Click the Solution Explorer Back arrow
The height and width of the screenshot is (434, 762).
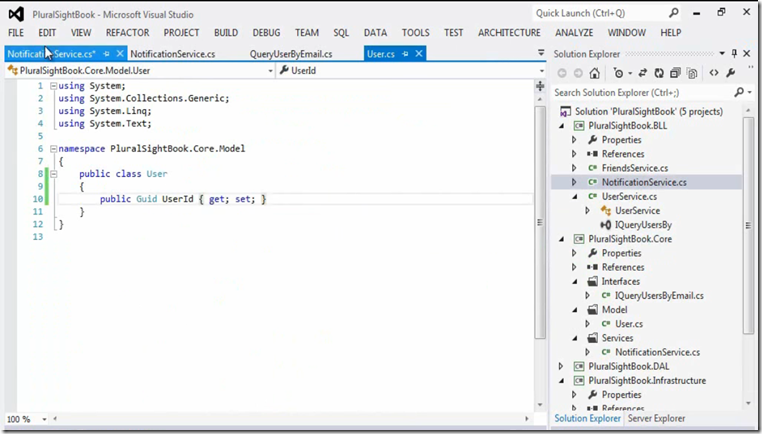(562, 73)
